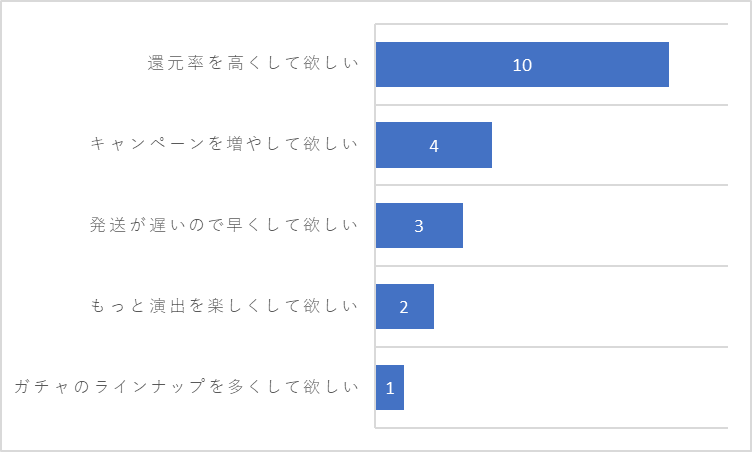Click the bottom border line of plot area
The height and width of the screenshot is (452, 752).
pos(552,427)
